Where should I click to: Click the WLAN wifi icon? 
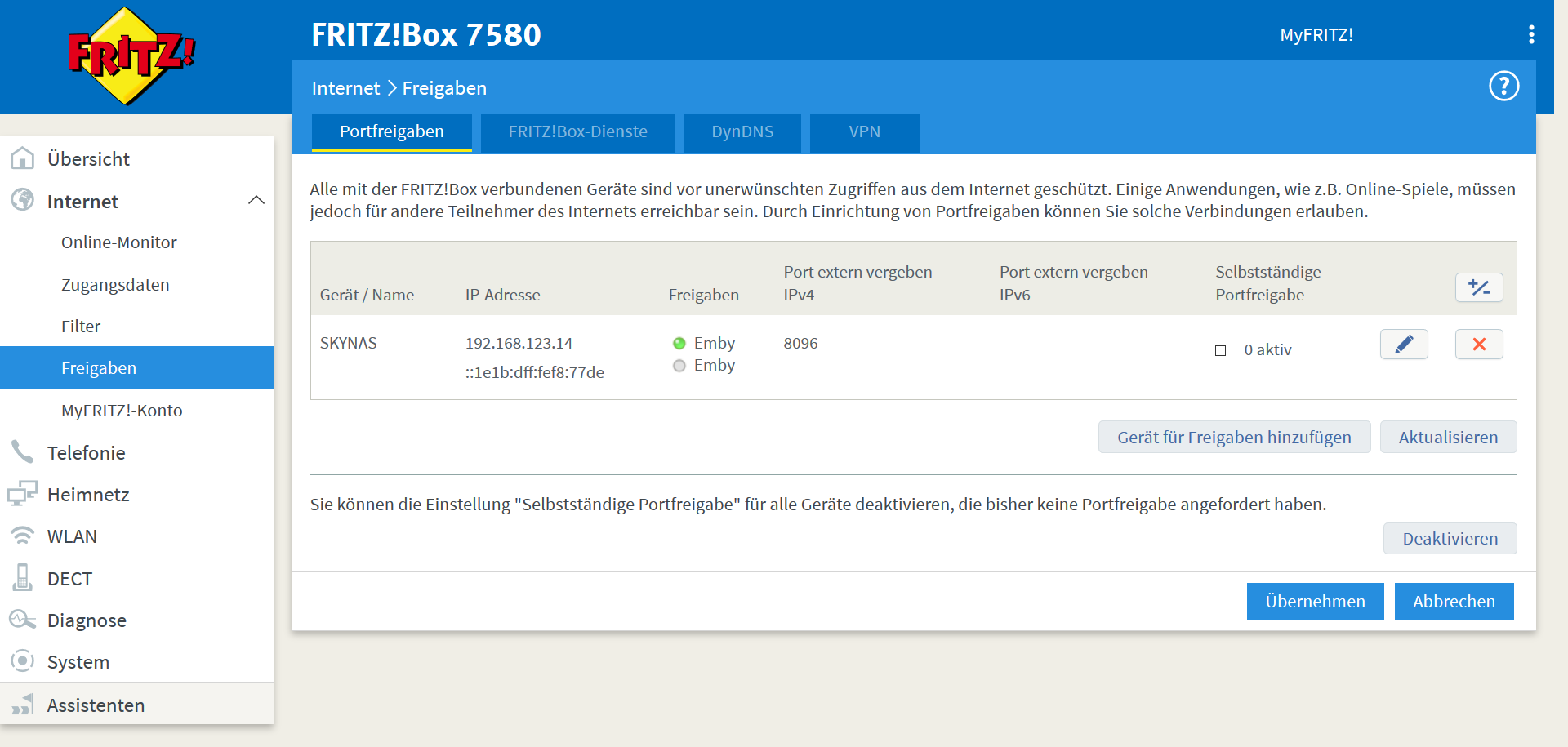coord(23,536)
